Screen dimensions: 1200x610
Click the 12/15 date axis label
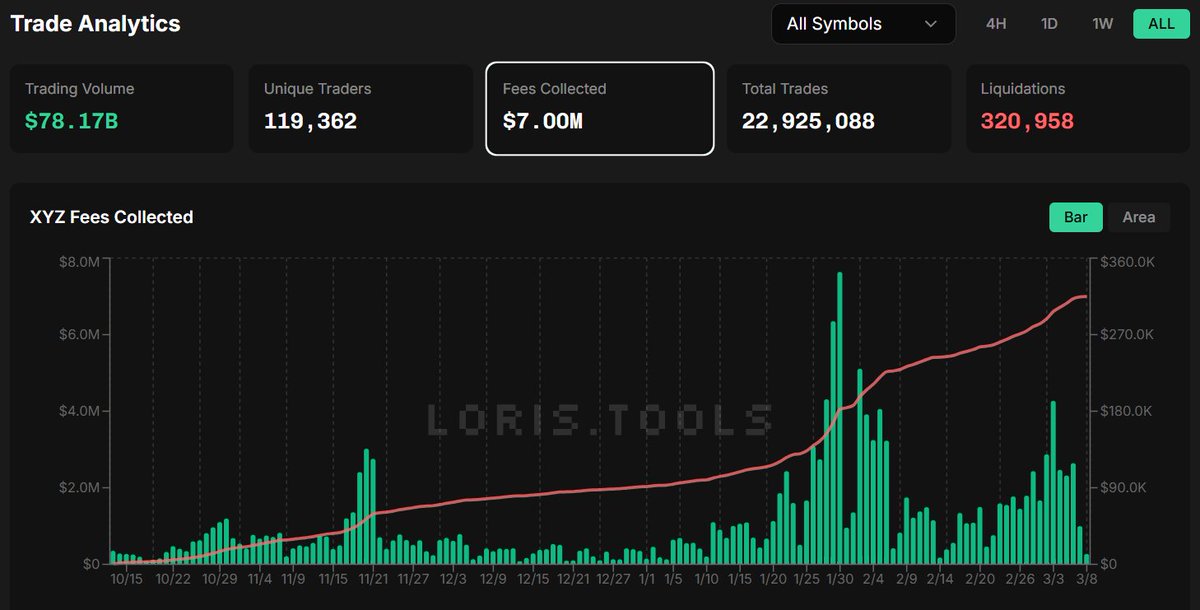pos(533,579)
